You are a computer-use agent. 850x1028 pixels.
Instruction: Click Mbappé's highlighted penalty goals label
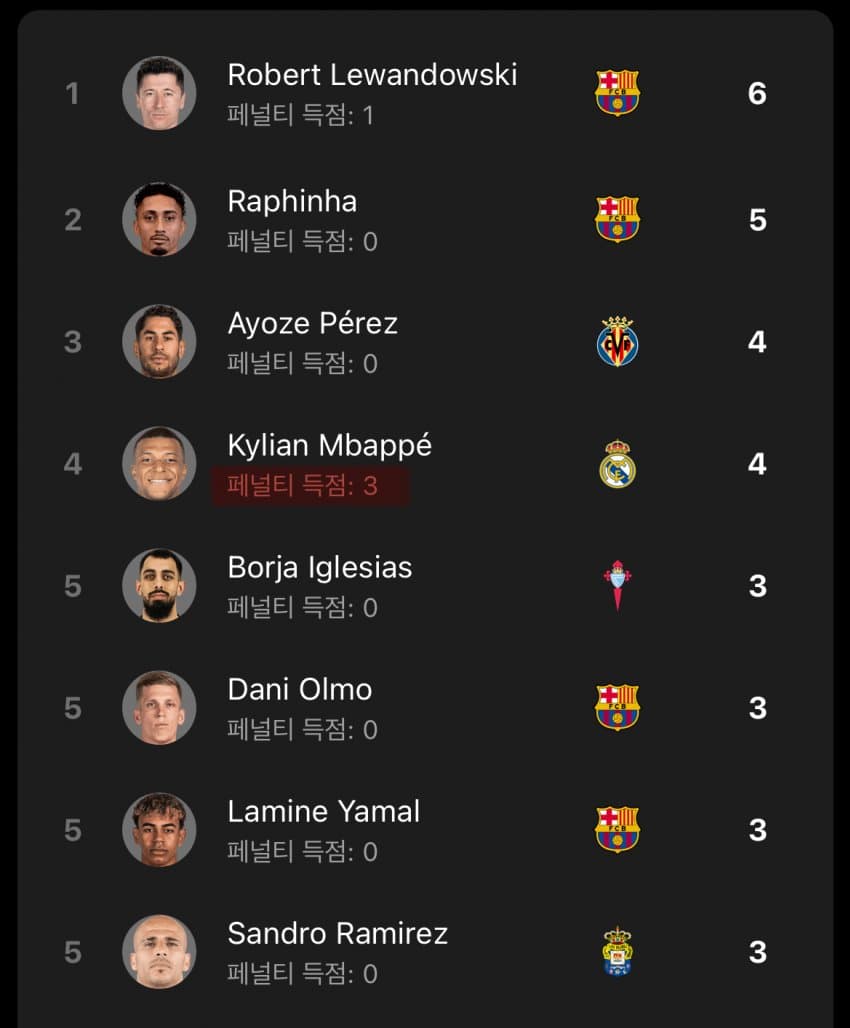[x=303, y=487]
